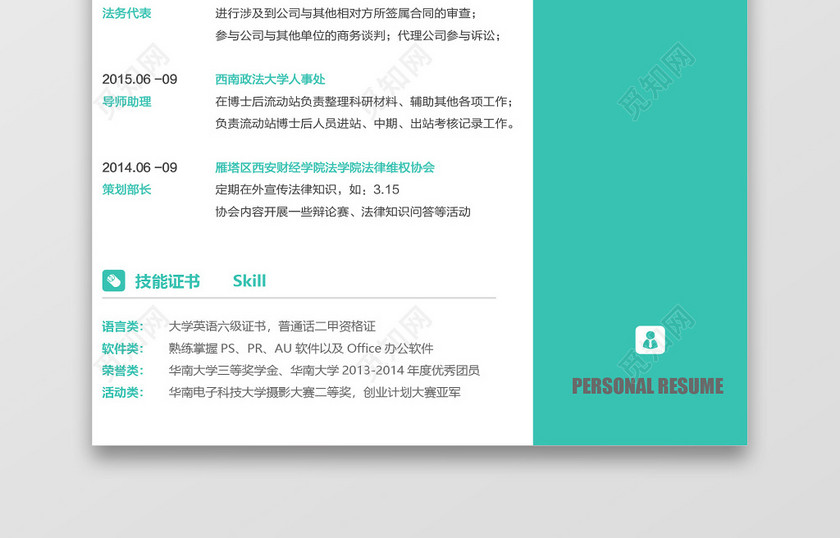
Task: Click the 导师助理 role label
Action: (126, 102)
